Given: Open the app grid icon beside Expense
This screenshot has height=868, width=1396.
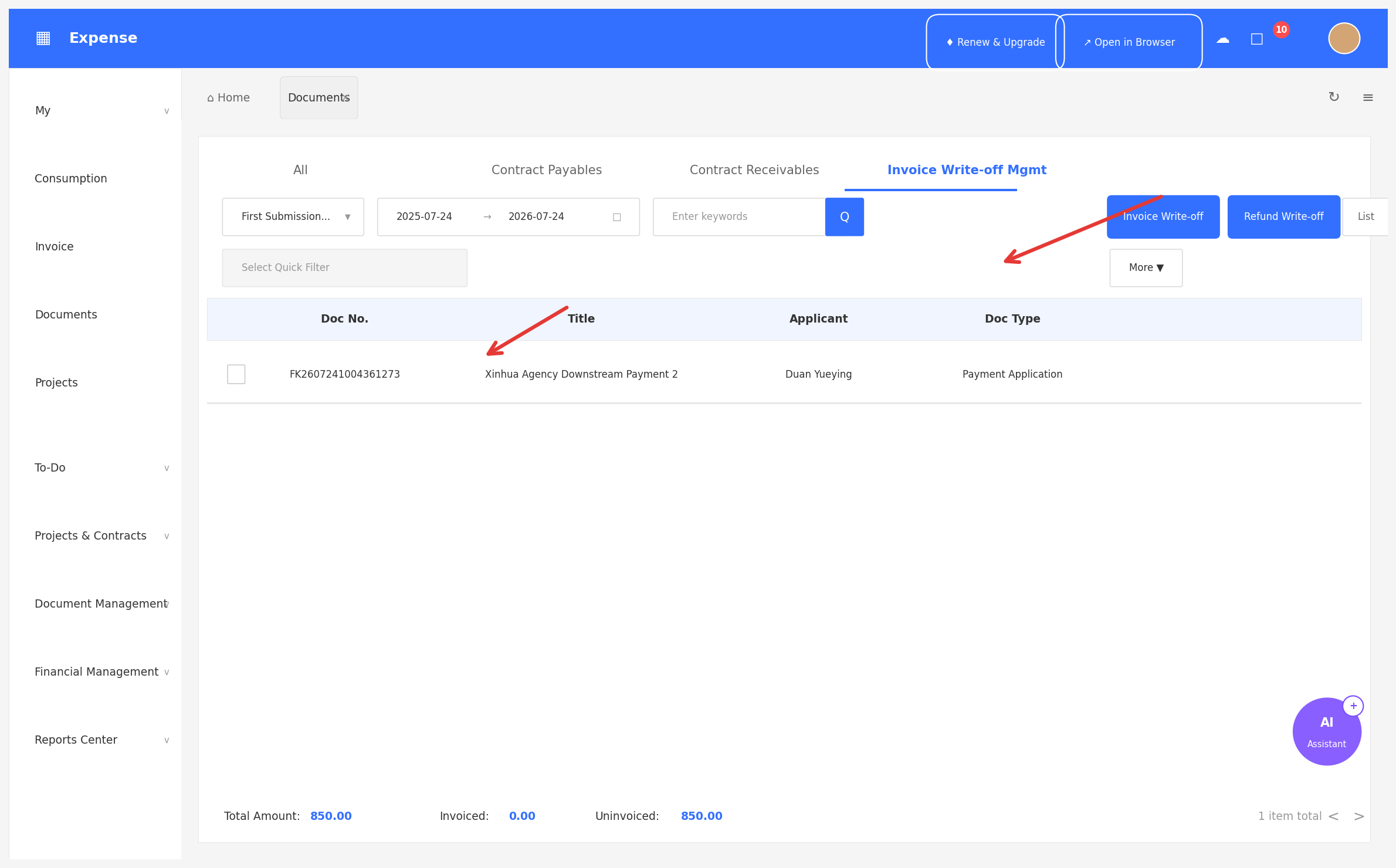Looking at the screenshot, I should 43,38.
